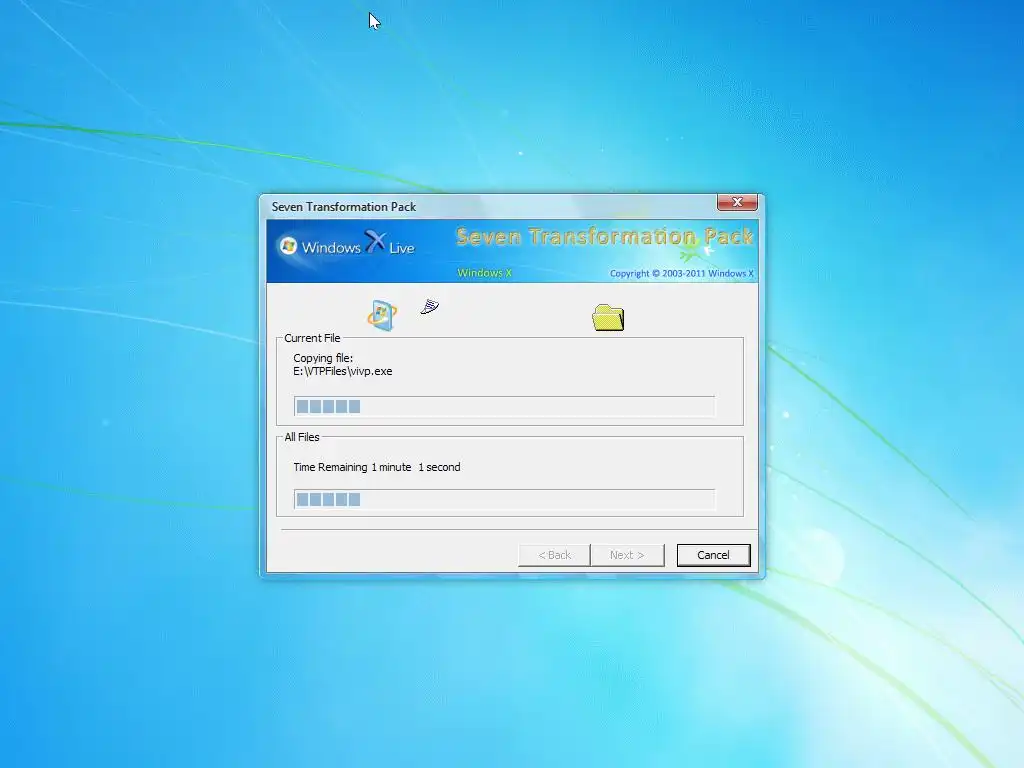Click the 'Current File' group label
The height and width of the screenshot is (768, 1024).
[312, 338]
